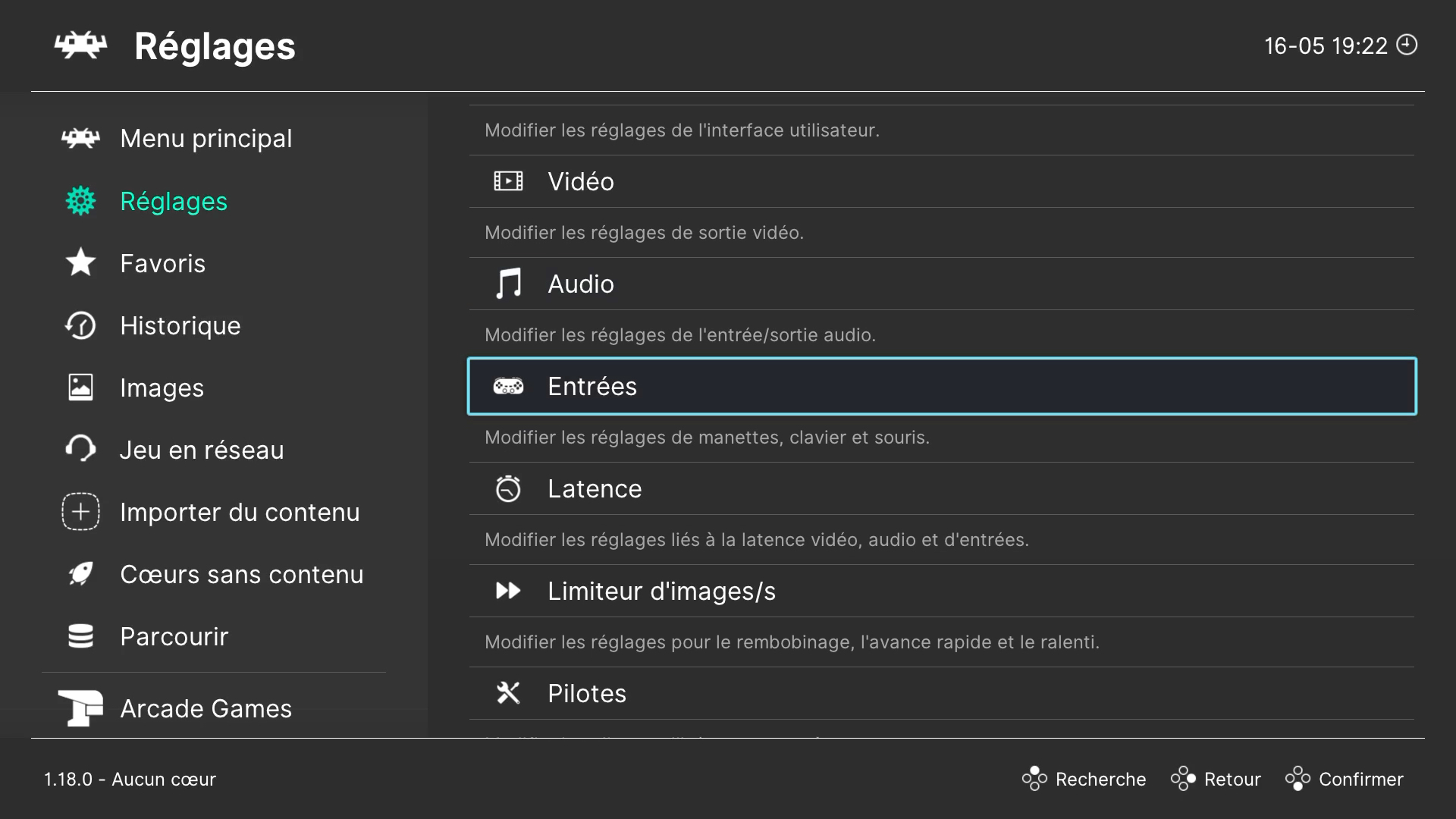This screenshot has width=1456, height=819.
Task: Click the RetroArch invader logo in header
Action: coord(80,45)
